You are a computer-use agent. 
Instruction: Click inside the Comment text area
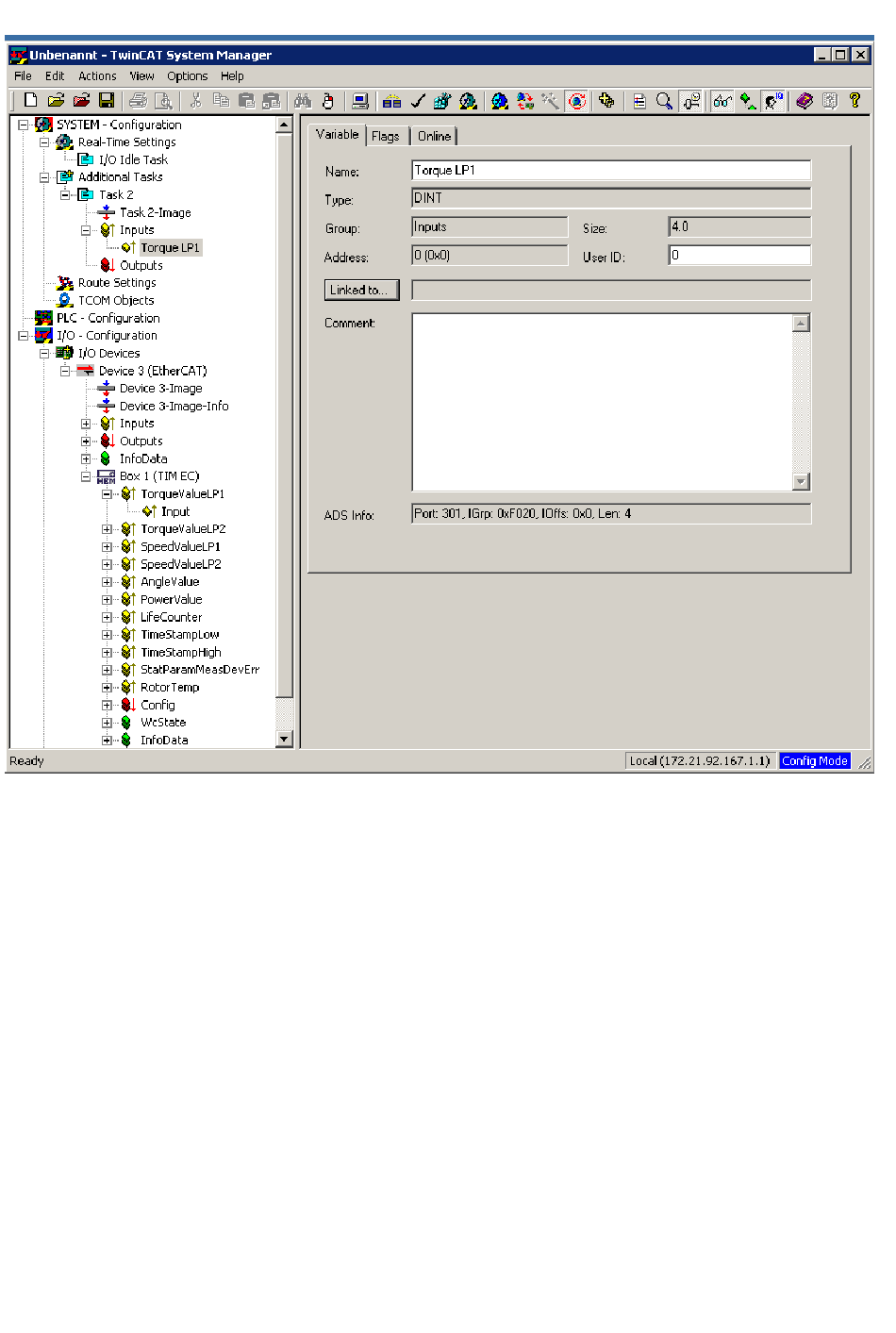point(602,402)
